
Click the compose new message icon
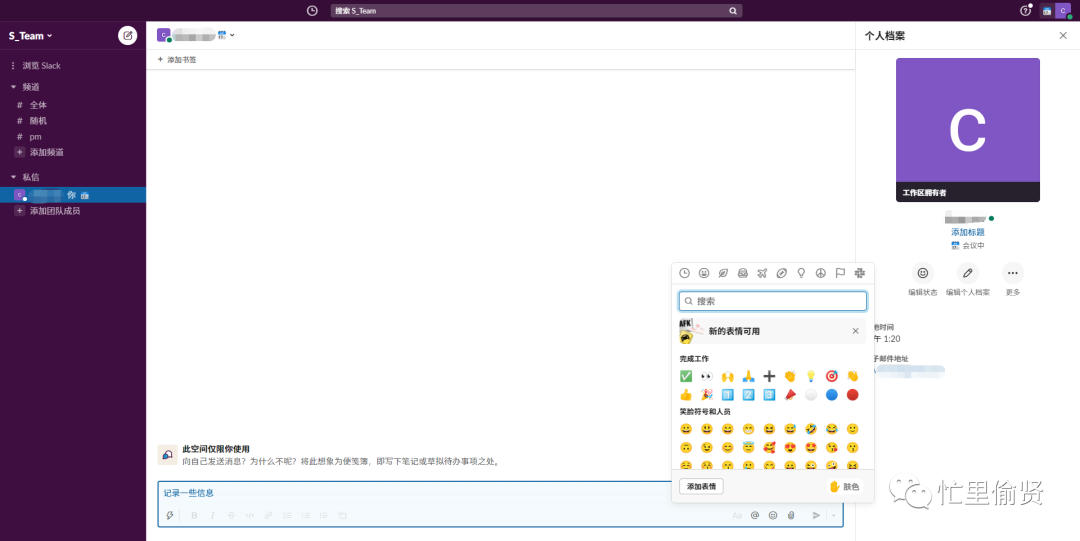coord(127,35)
